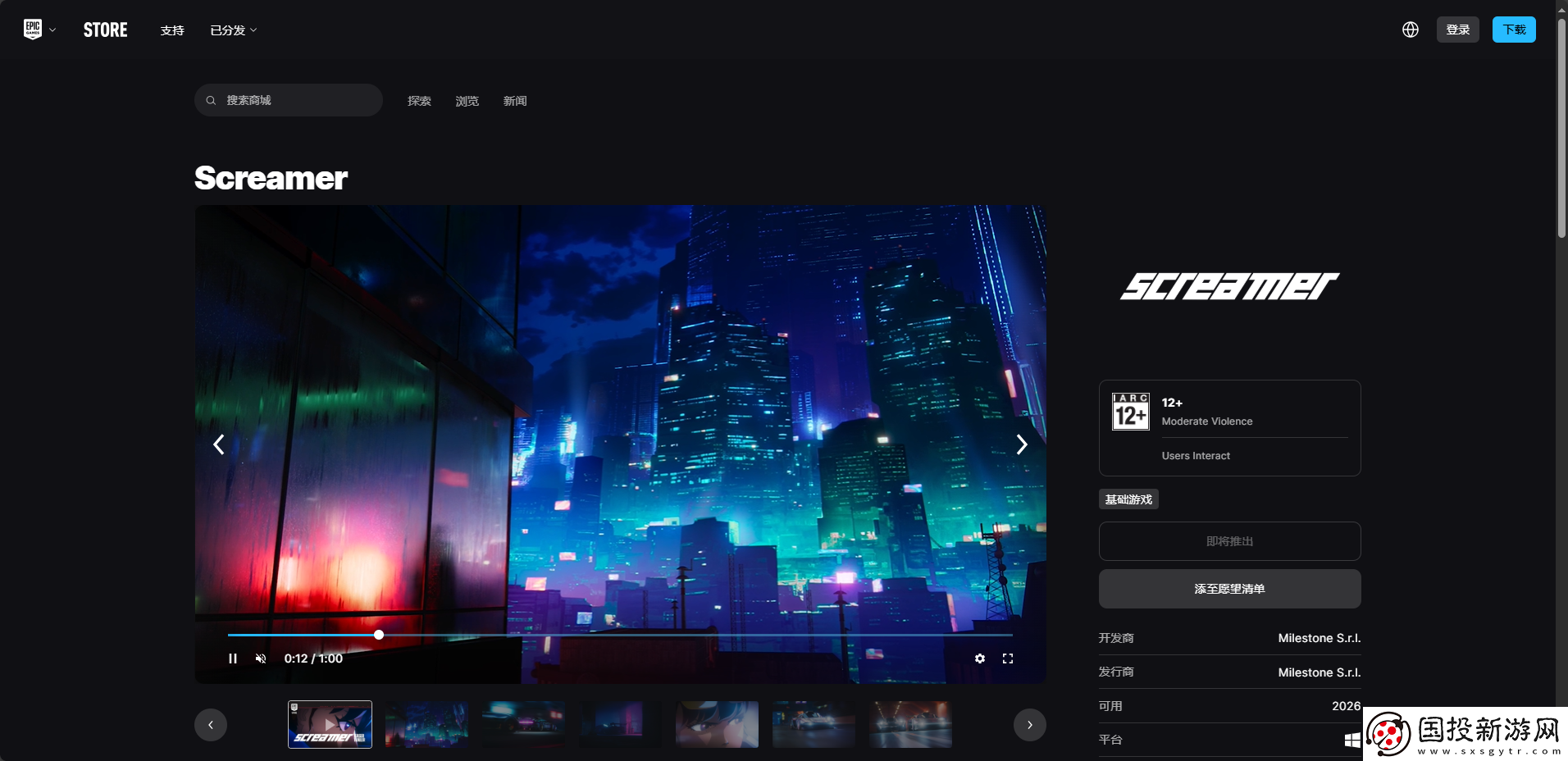Show previous media with left arrow on video

[219, 444]
